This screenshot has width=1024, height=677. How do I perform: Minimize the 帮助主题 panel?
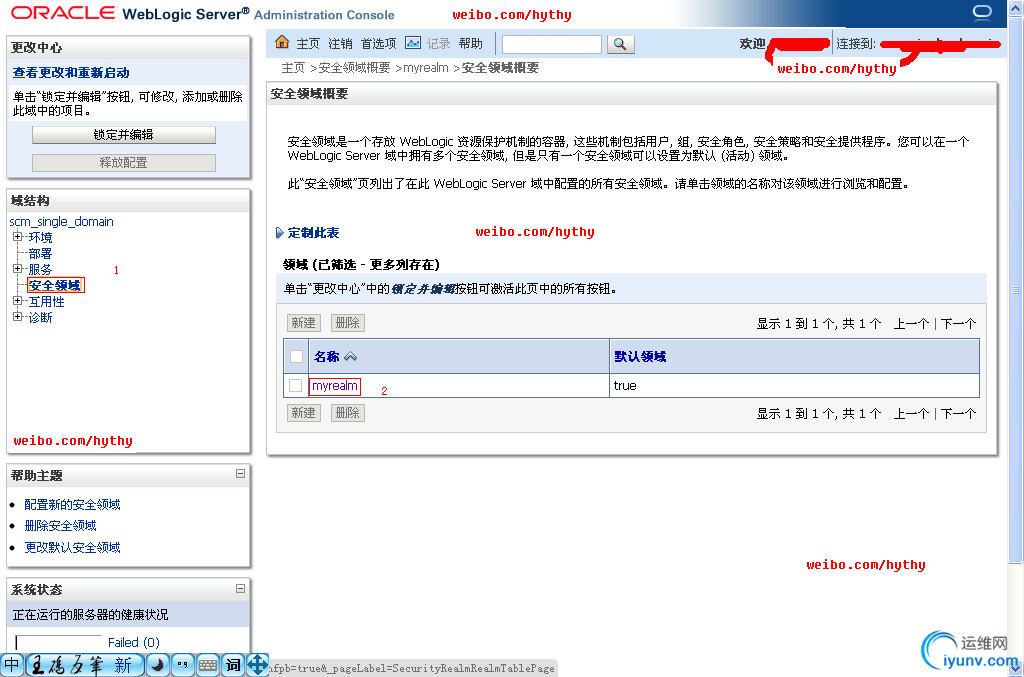point(240,474)
